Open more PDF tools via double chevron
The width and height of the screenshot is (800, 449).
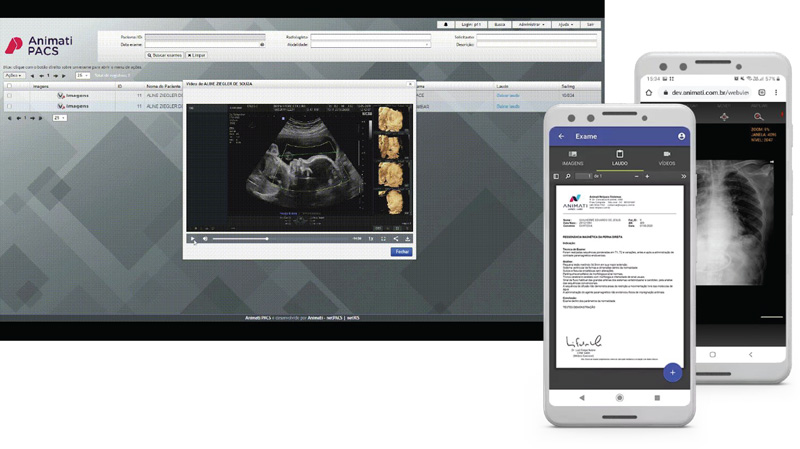click(x=683, y=176)
